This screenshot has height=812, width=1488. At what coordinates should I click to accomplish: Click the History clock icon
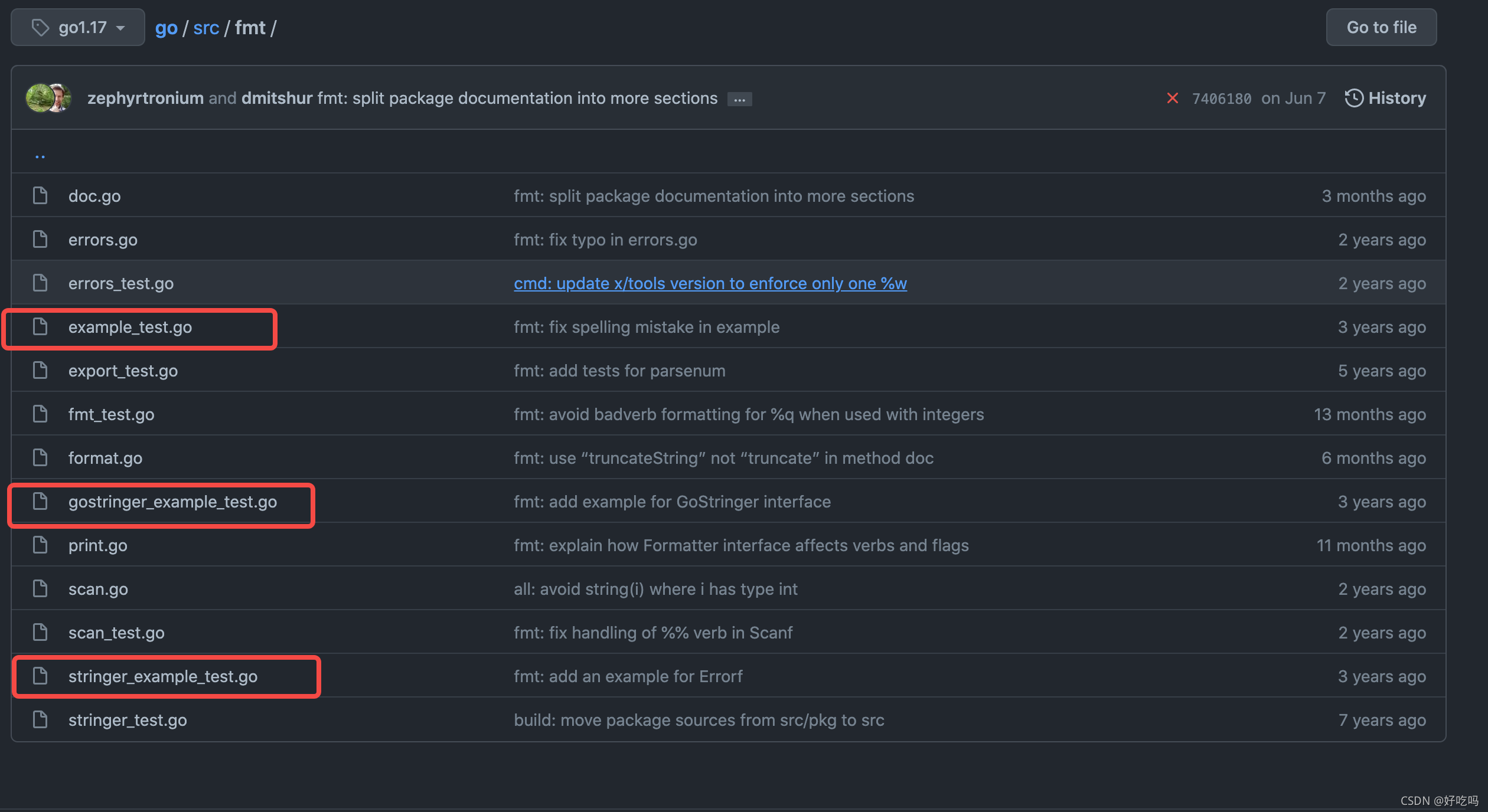1353,98
